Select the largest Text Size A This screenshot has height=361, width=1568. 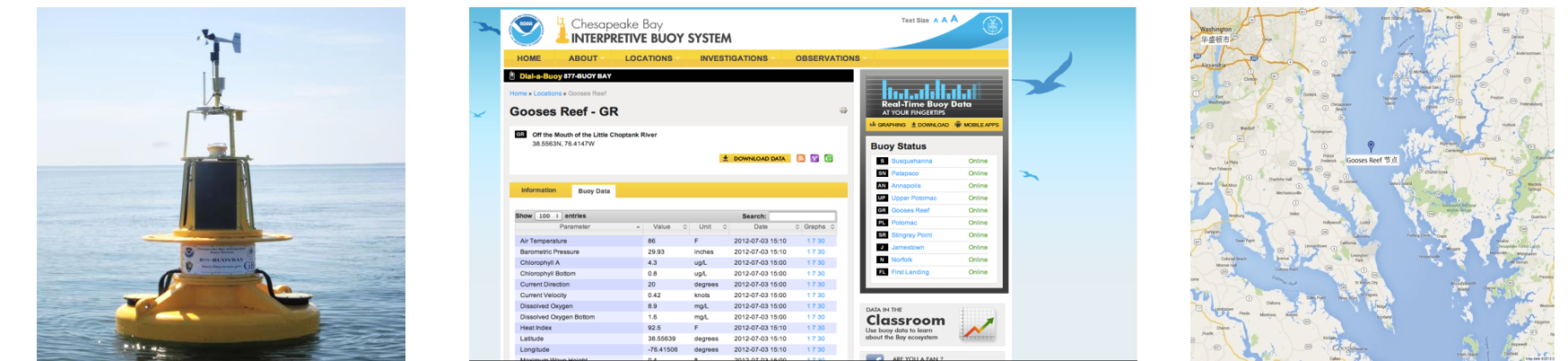point(954,19)
